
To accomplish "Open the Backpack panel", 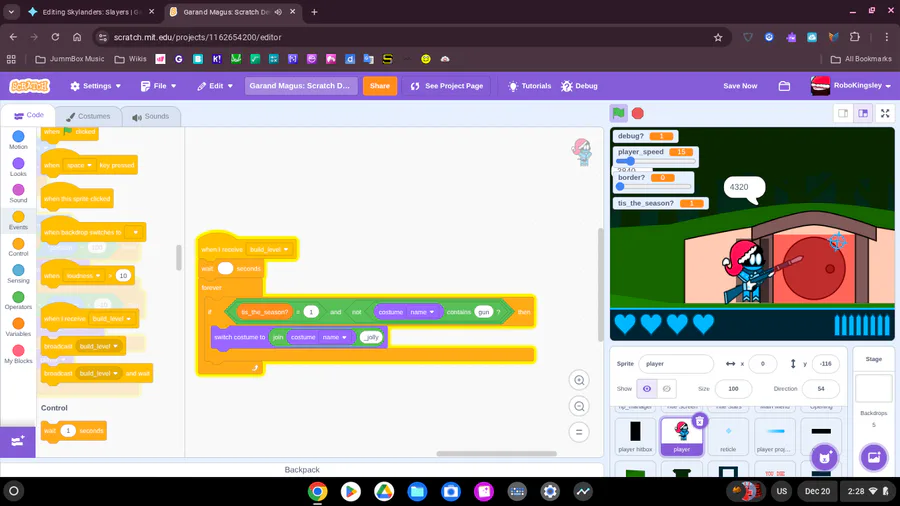I will pos(302,469).
